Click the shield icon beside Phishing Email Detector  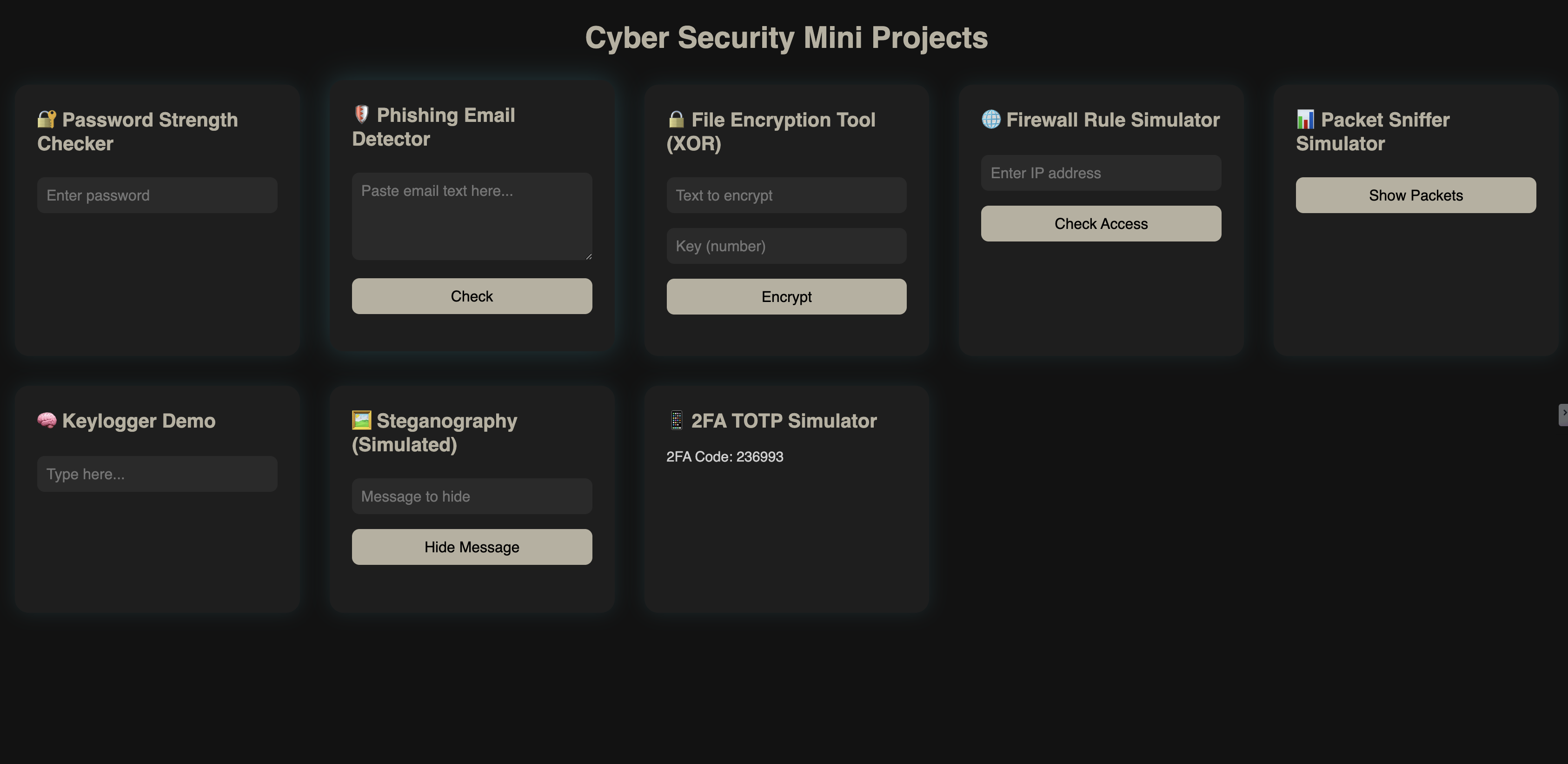[362, 114]
